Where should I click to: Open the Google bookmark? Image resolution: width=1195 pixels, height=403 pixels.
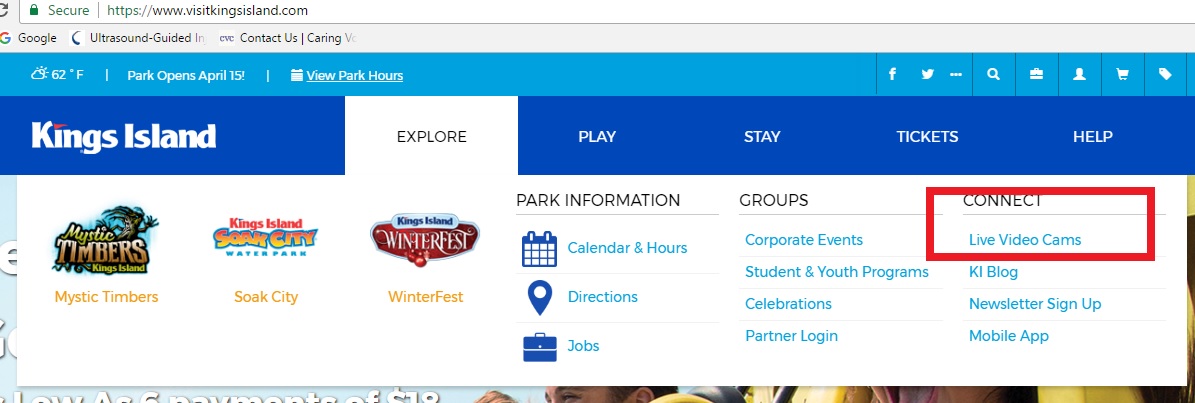[x=28, y=37]
